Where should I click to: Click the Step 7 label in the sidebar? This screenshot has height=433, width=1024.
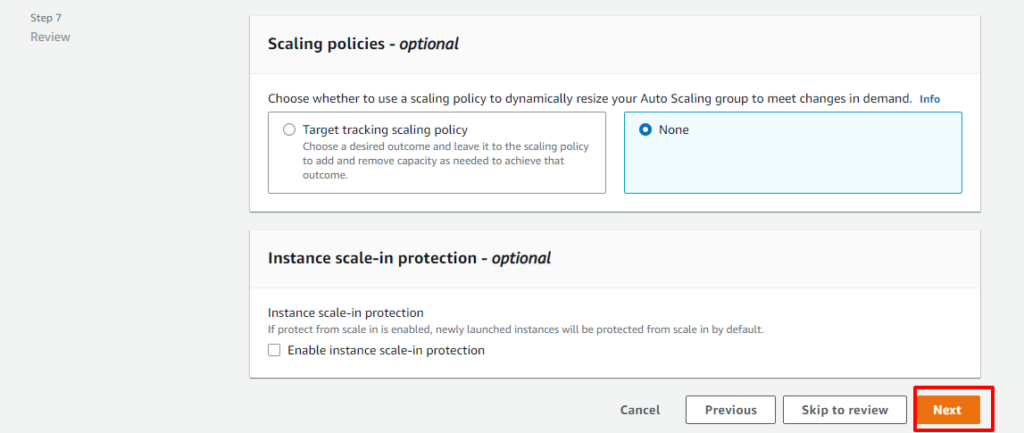point(46,18)
